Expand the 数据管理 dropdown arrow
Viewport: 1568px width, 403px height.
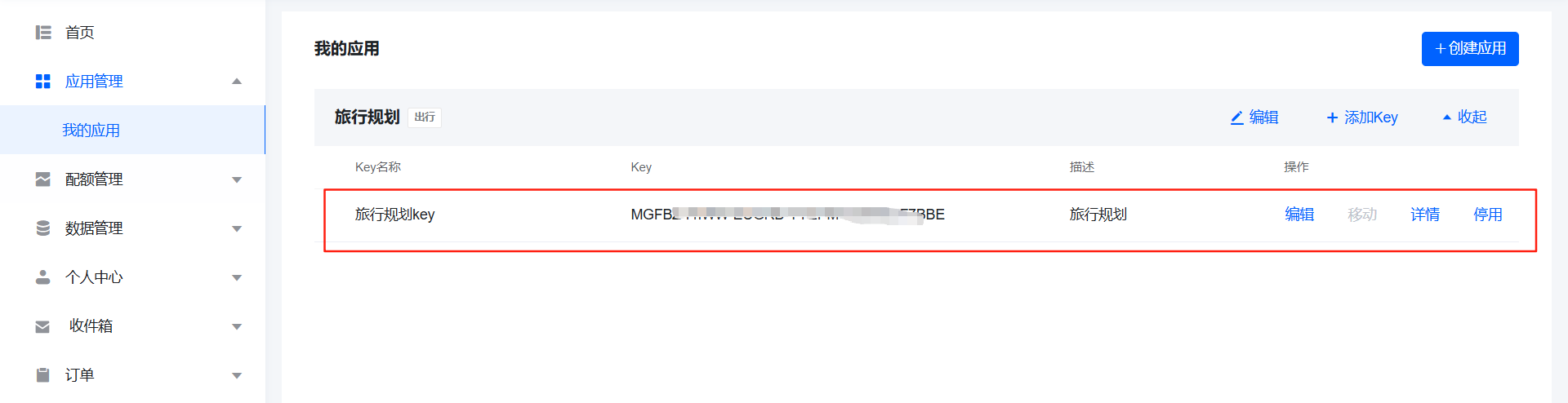coord(237,228)
